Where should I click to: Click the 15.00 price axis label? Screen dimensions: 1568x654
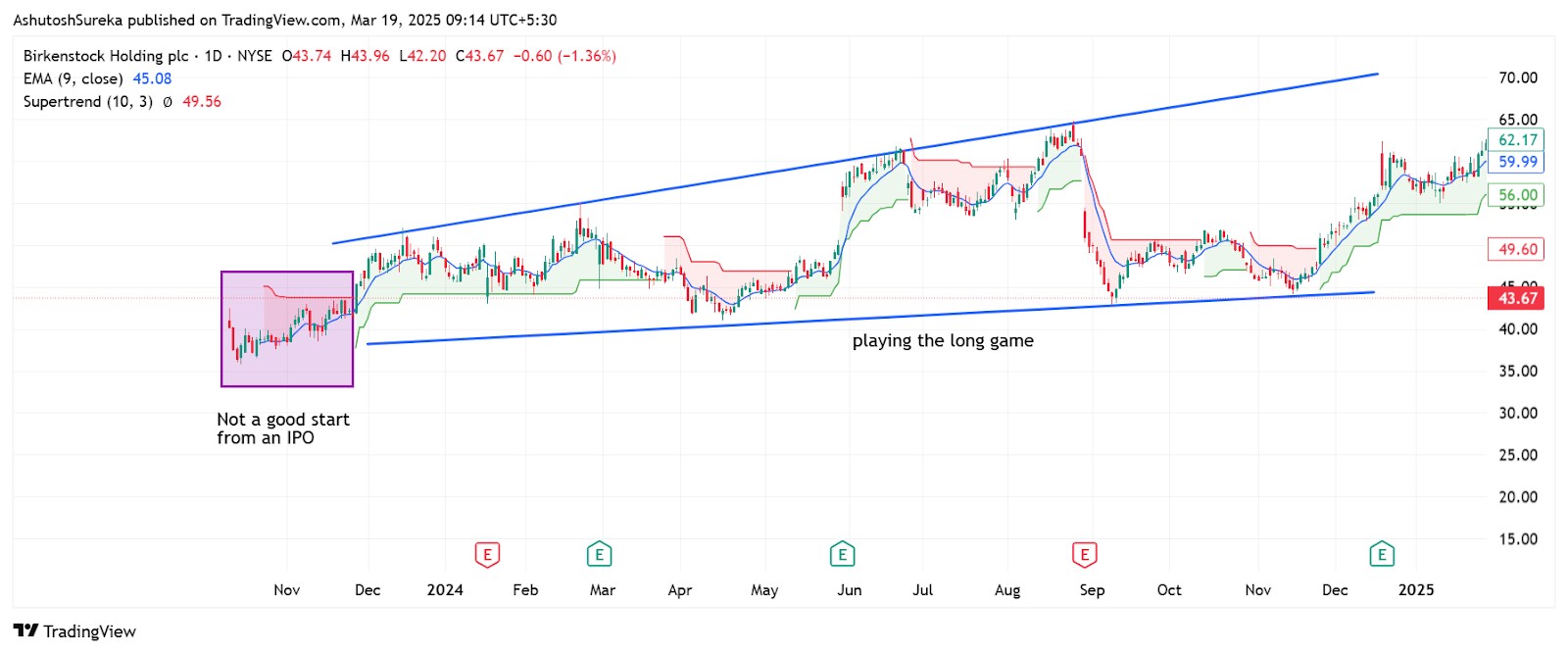pyautogui.click(x=1518, y=539)
